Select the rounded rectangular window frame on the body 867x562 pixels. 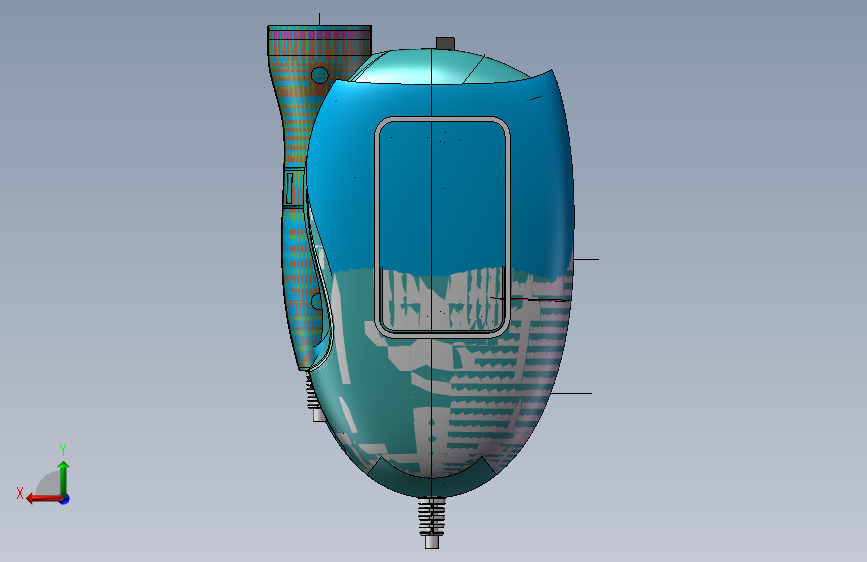(x=442, y=227)
